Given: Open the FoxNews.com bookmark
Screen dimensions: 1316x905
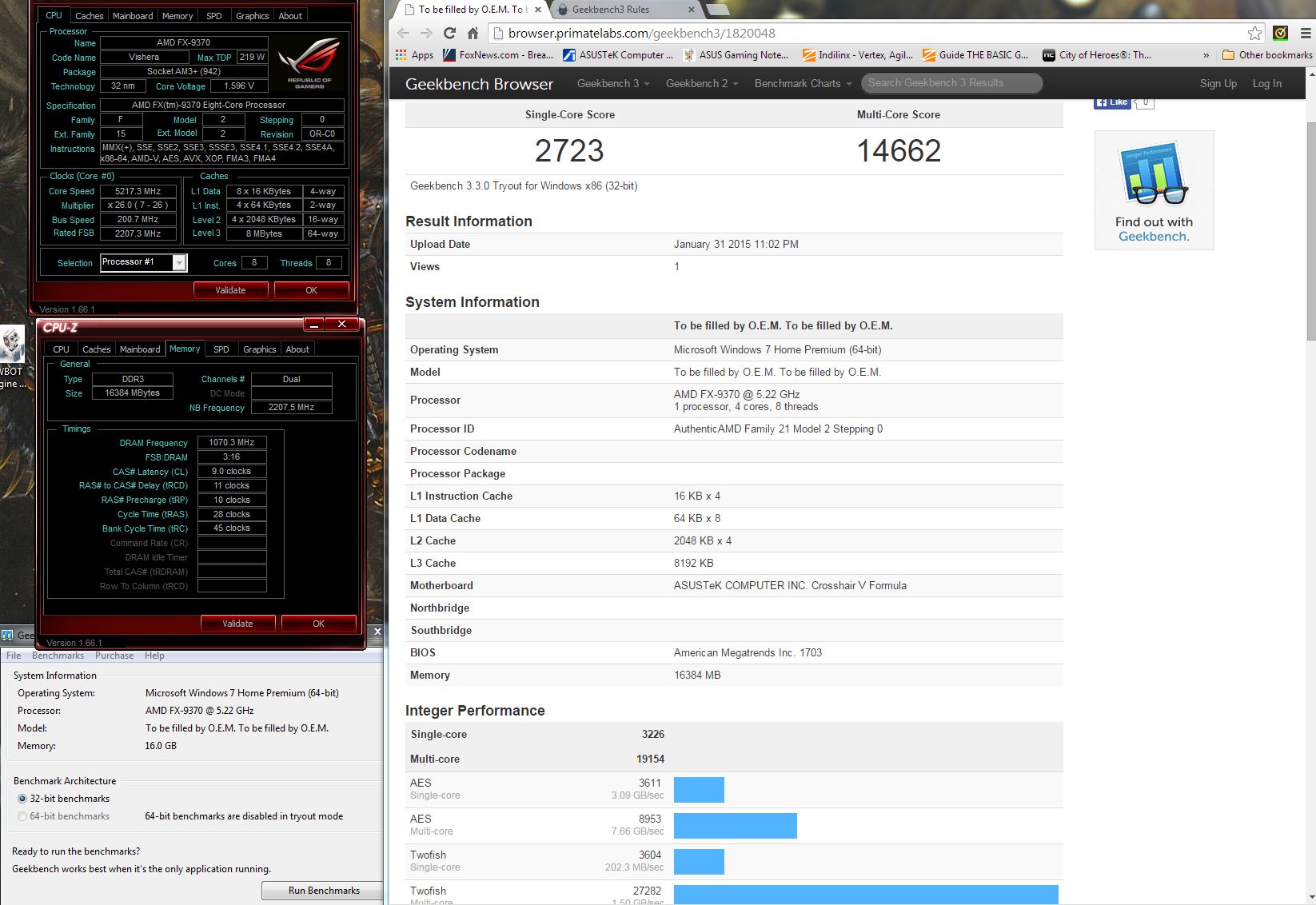Looking at the screenshot, I should point(497,55).
